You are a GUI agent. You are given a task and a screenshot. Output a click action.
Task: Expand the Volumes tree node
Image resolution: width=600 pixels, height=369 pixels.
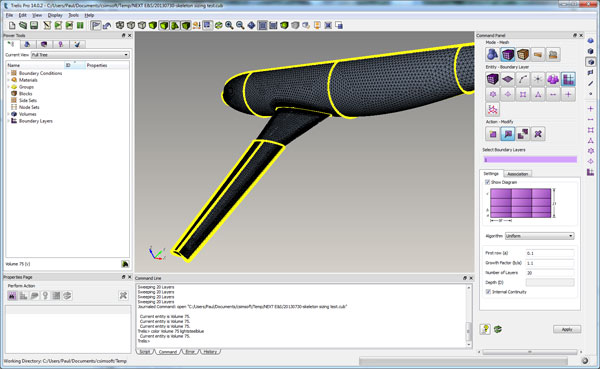[8, 114]
